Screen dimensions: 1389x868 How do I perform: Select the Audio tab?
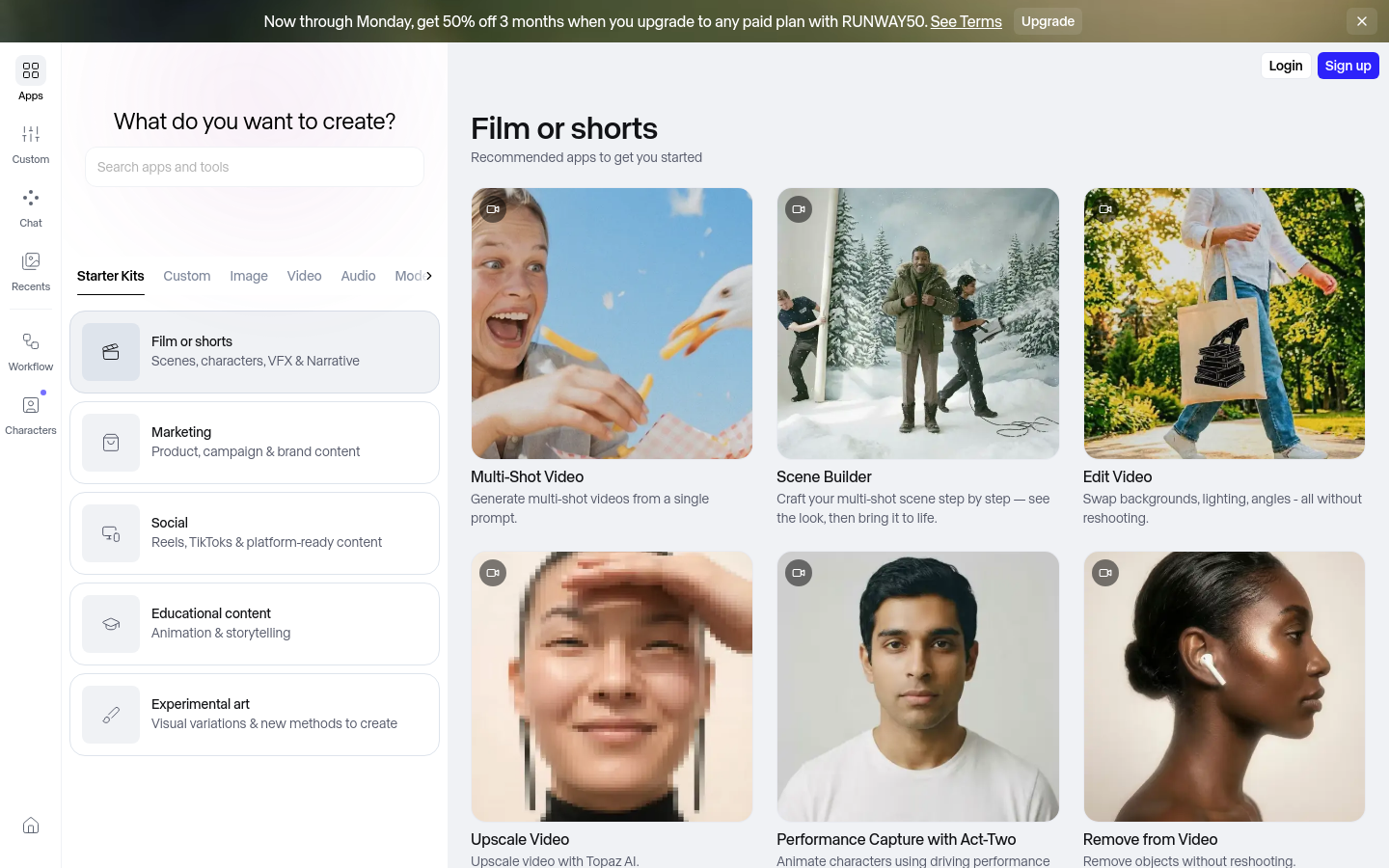[x=358, y=276]
